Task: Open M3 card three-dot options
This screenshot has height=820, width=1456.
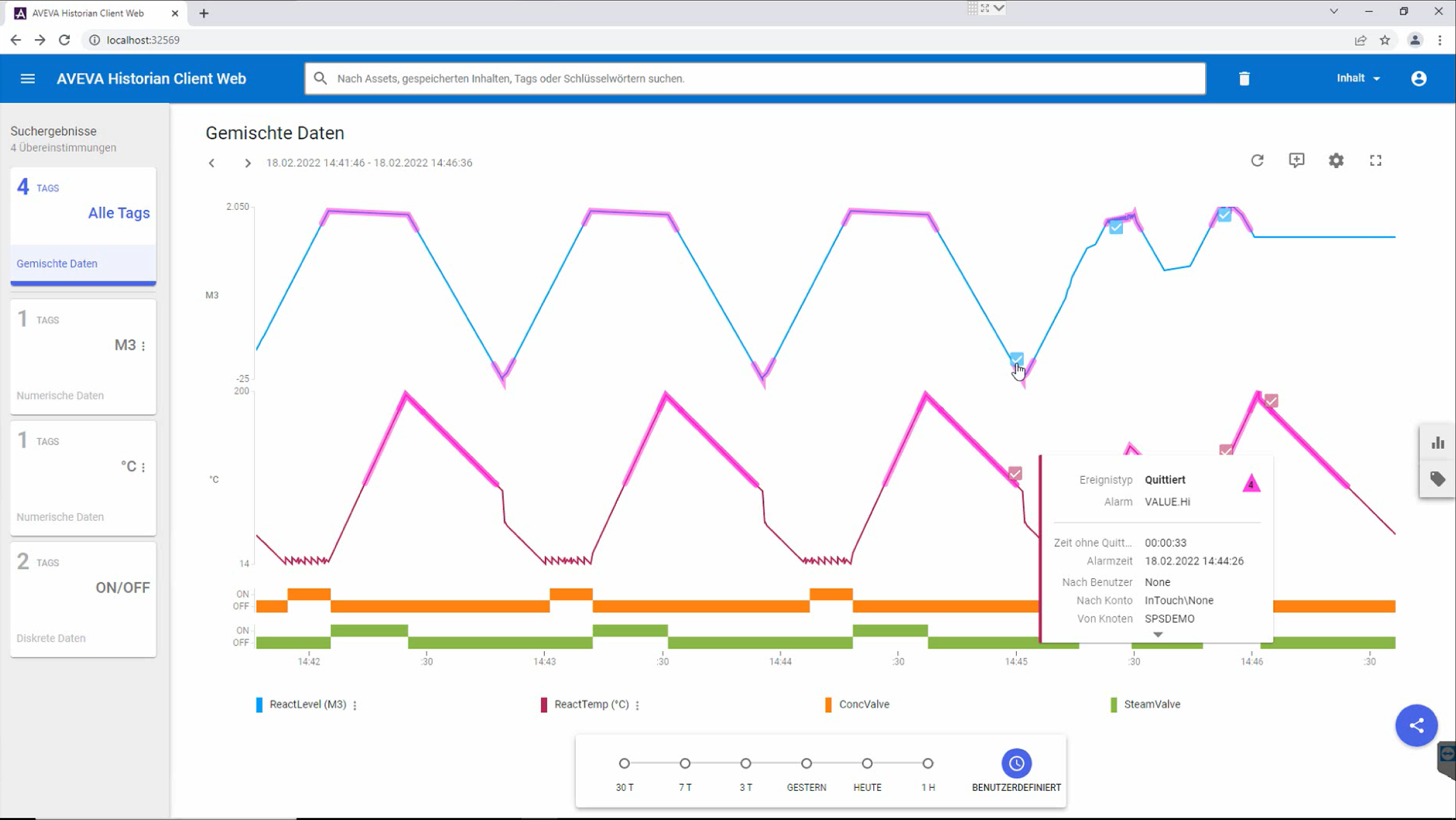Action: [x=143, y=346]
